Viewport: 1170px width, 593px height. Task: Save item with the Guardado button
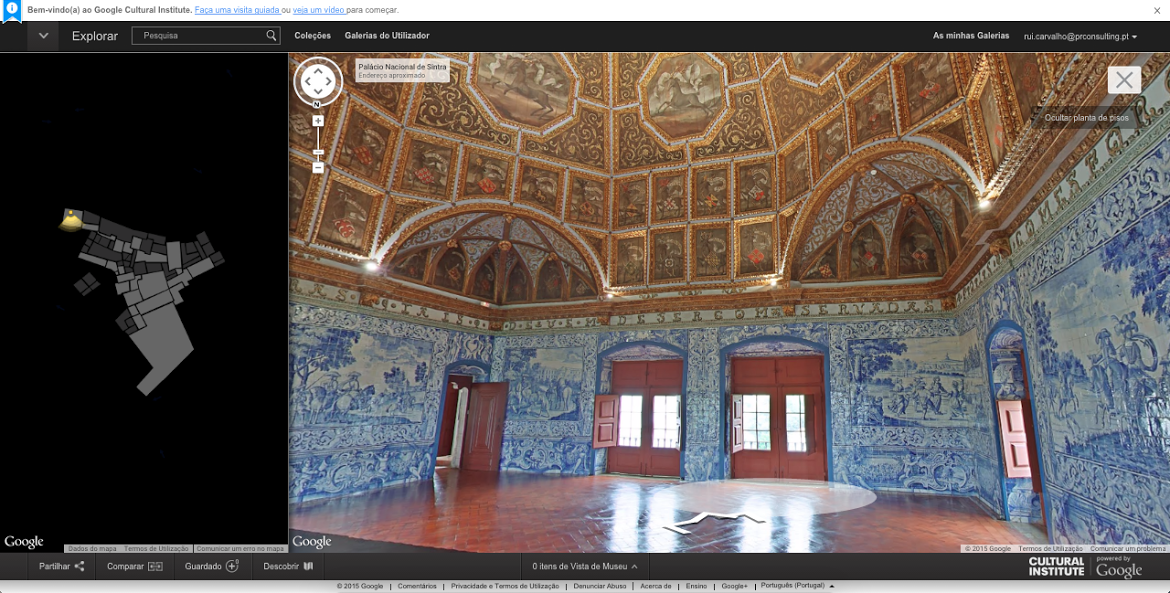211,566
